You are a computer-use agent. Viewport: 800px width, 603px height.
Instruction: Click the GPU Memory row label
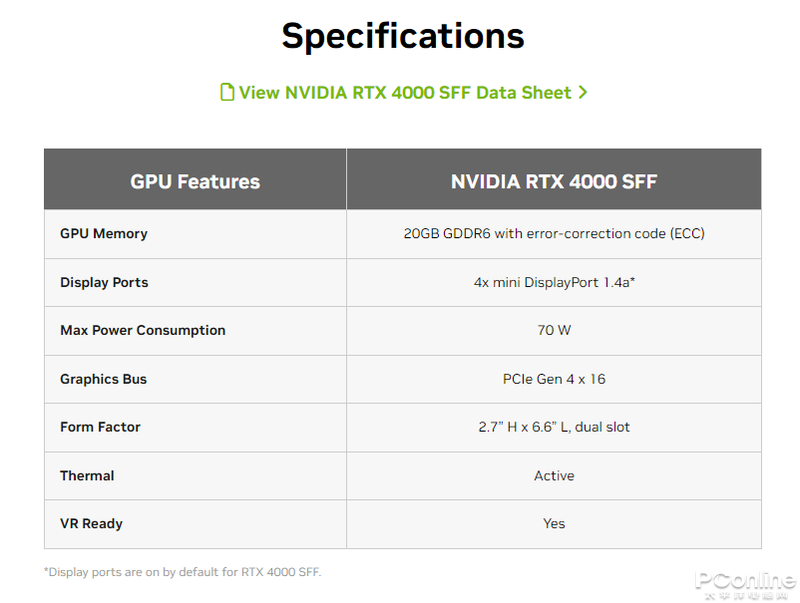104,233
